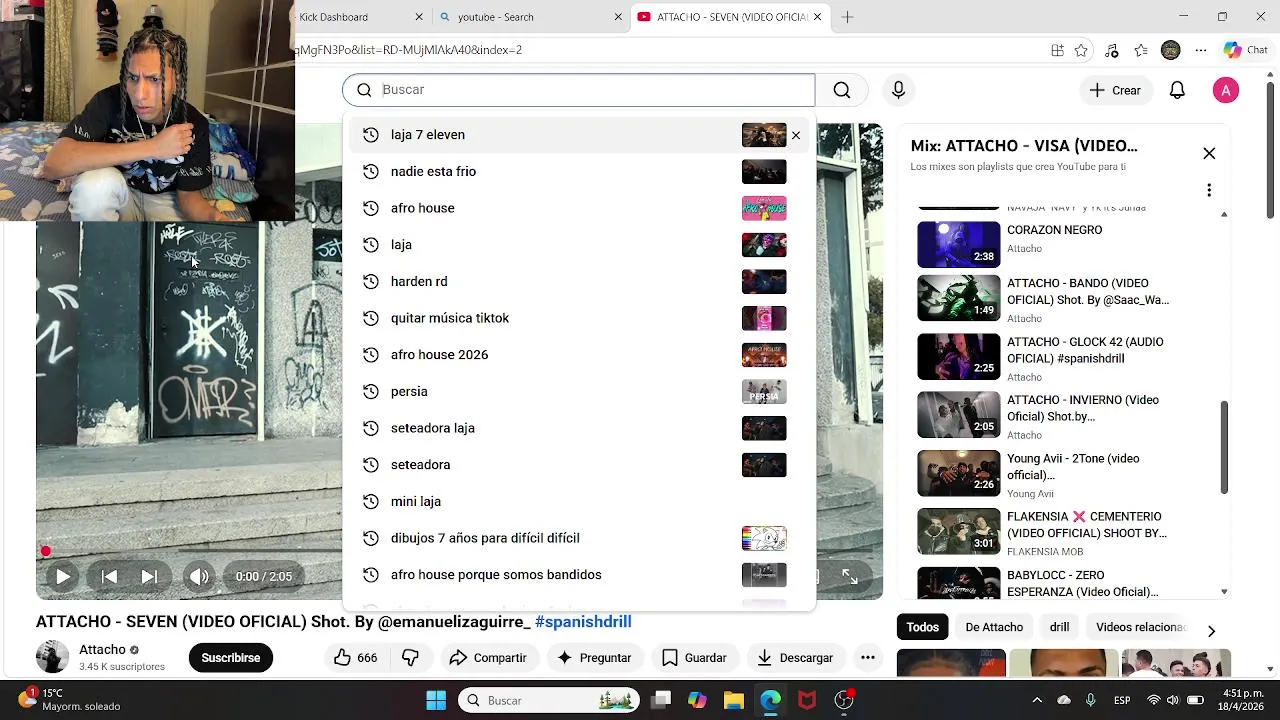The width and height of the screenshot is (1280, 720).
Task: Open more actions menu under the video
Action: [x=868, y=658]
